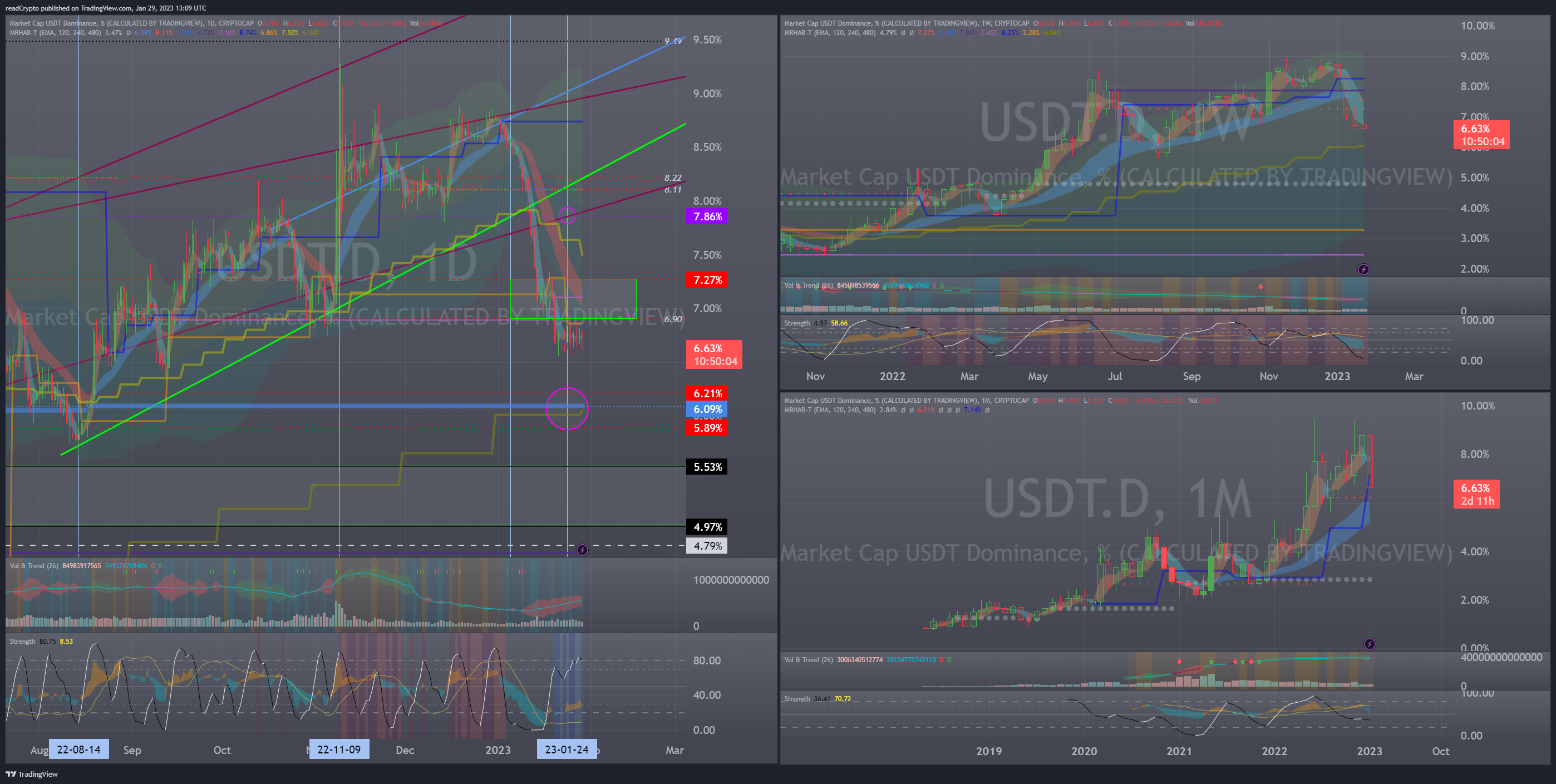Click the Dec label on daily time axis

[405, 750]
